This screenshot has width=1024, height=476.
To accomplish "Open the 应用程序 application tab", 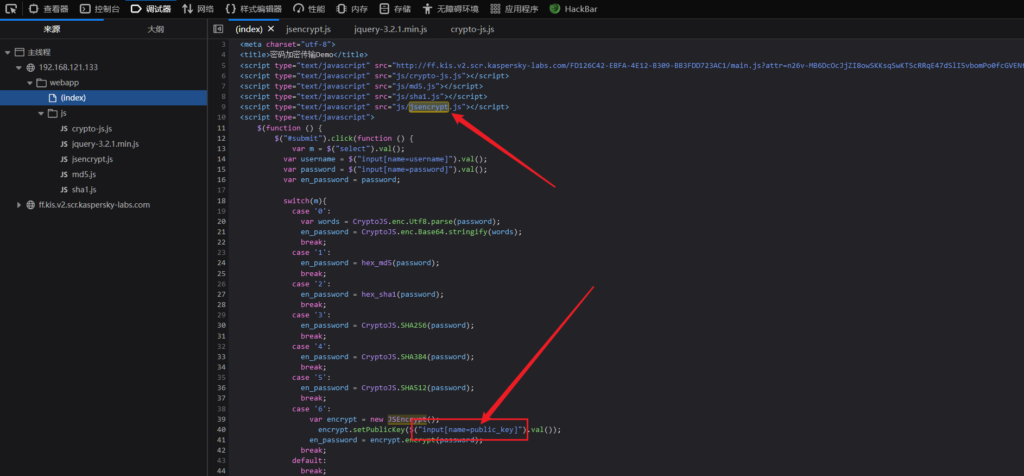I will pyautogui.click(x=514, y=9).
